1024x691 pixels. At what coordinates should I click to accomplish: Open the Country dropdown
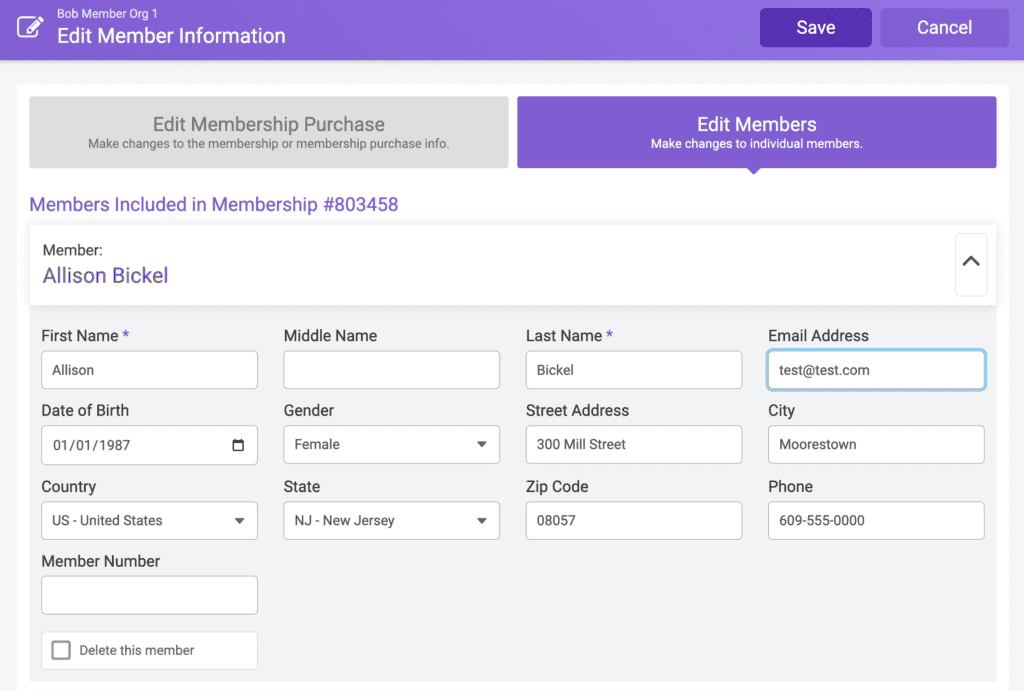pyautogui.click(x=149, y=521)
